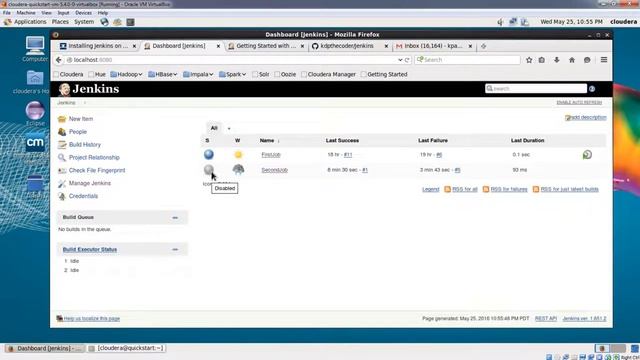Click sunny weather icon of FirstJob
The height and width of the screenshot is (360, 640).
[238, 154]
